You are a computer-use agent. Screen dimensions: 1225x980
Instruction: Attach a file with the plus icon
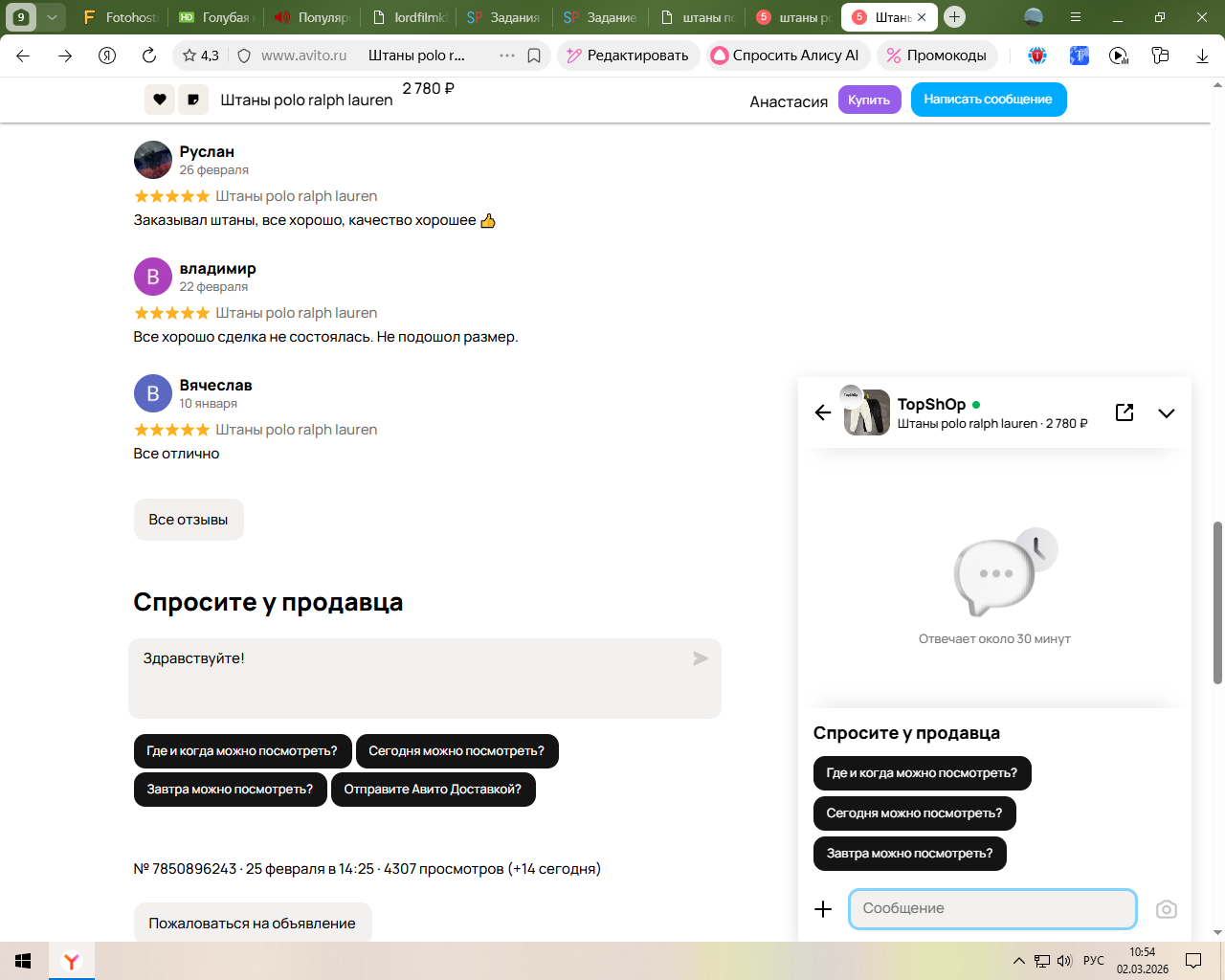pyautogui.click(x=823, y=909)
